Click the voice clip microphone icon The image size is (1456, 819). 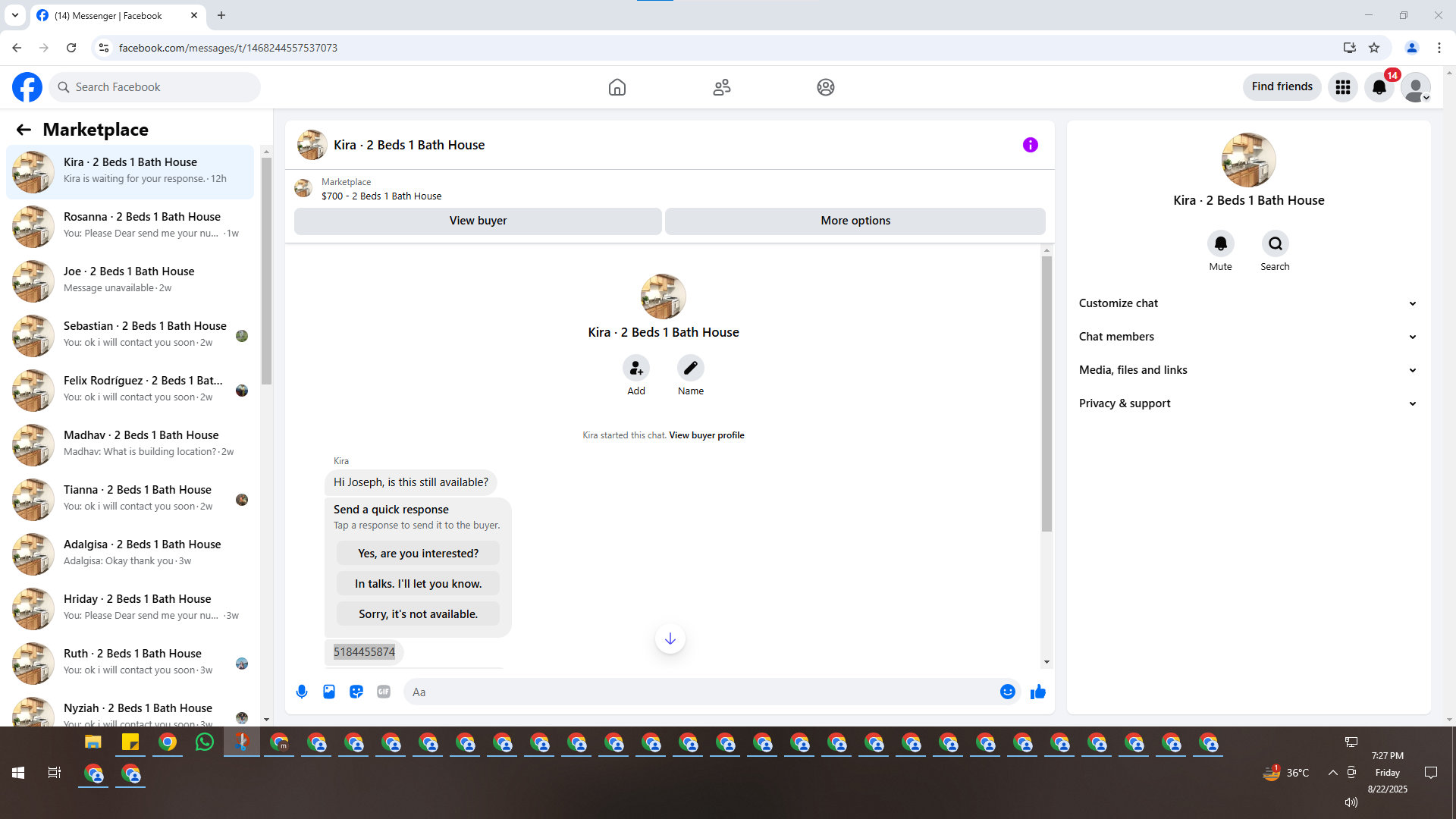coord(302,692)
